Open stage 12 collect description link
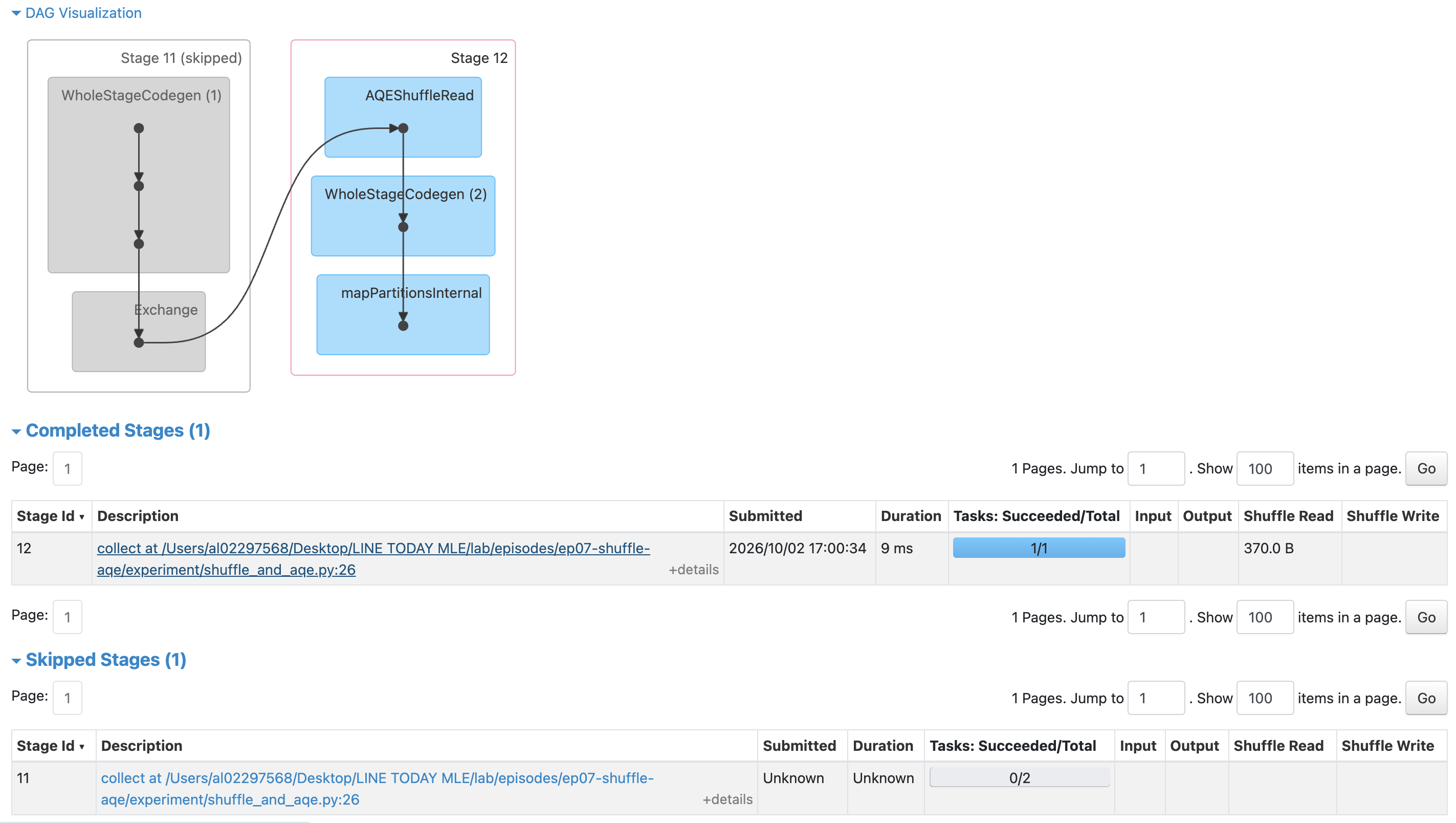The height and width of the screenshot is (823, 1456). click(x=373, y=559)
